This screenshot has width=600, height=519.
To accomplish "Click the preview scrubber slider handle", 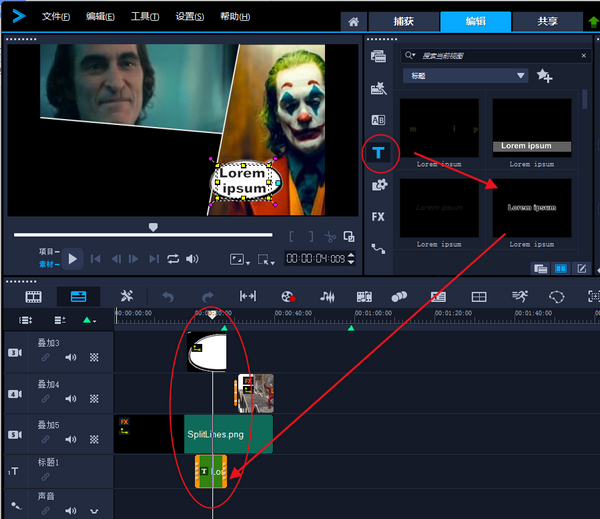I will [x=153, y=228].
